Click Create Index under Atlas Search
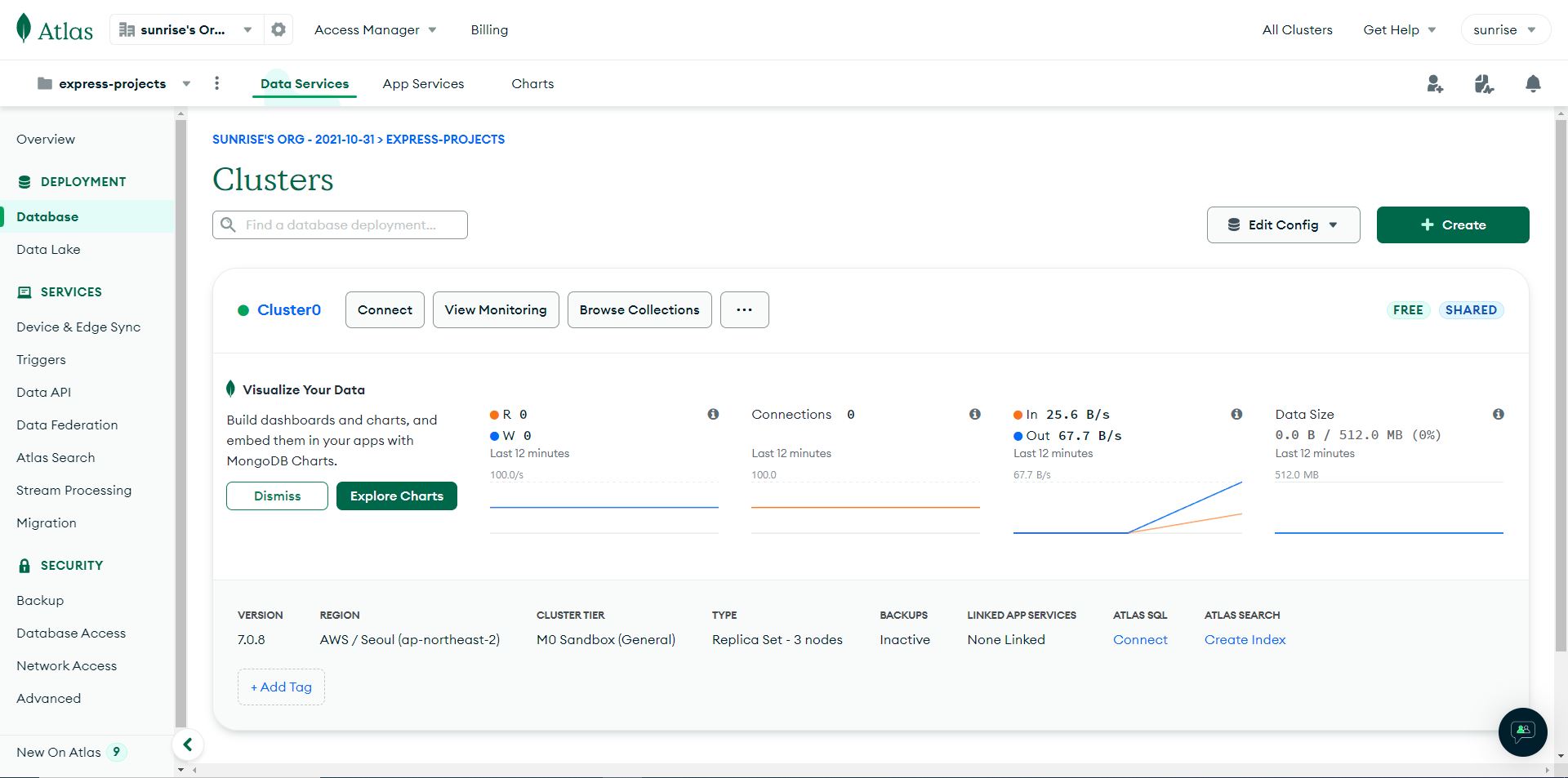Screen dimensions: 1568x778 [x=1245, y=639]
